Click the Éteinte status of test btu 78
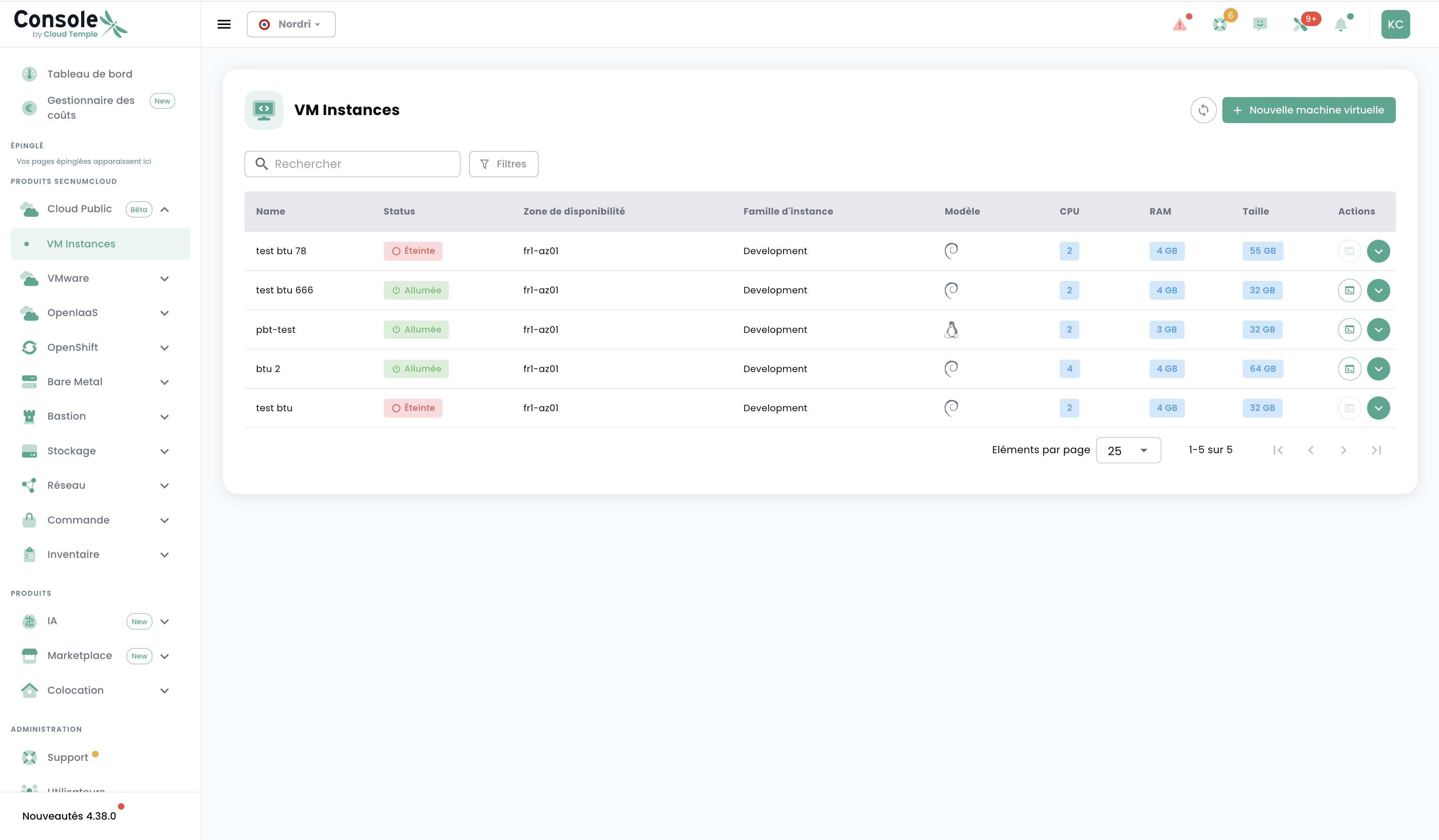 [x=413, y=251]
